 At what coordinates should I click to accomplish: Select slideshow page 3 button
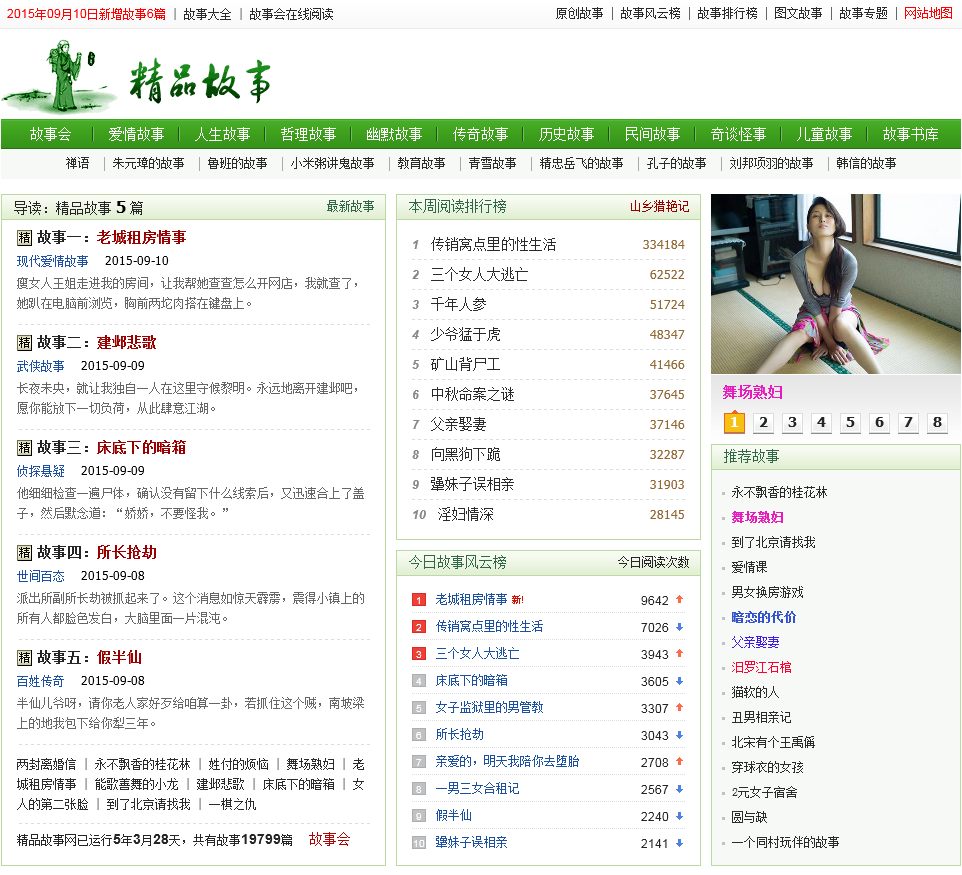point(792,422)
